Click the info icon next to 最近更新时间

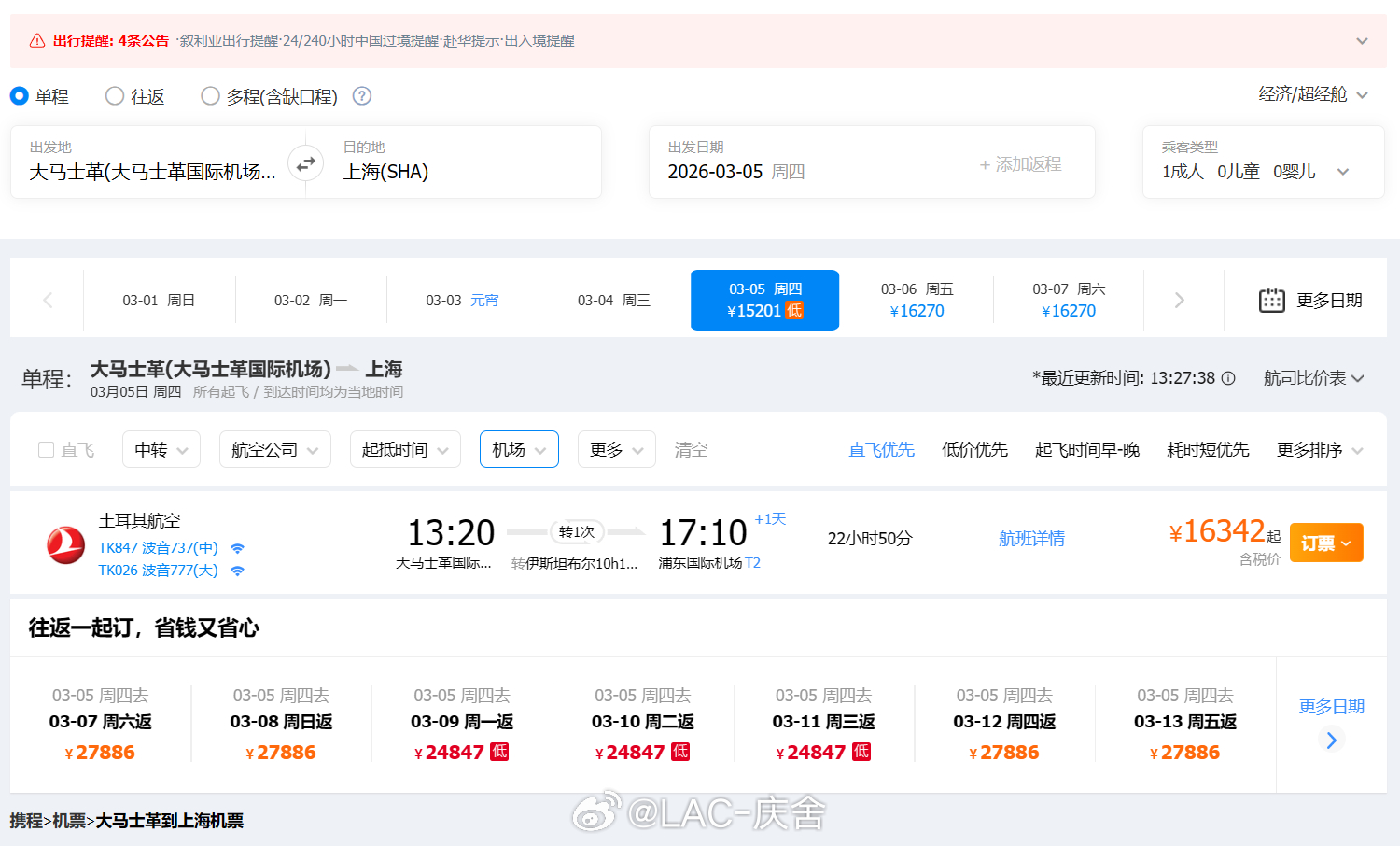tap(1228, 378)
